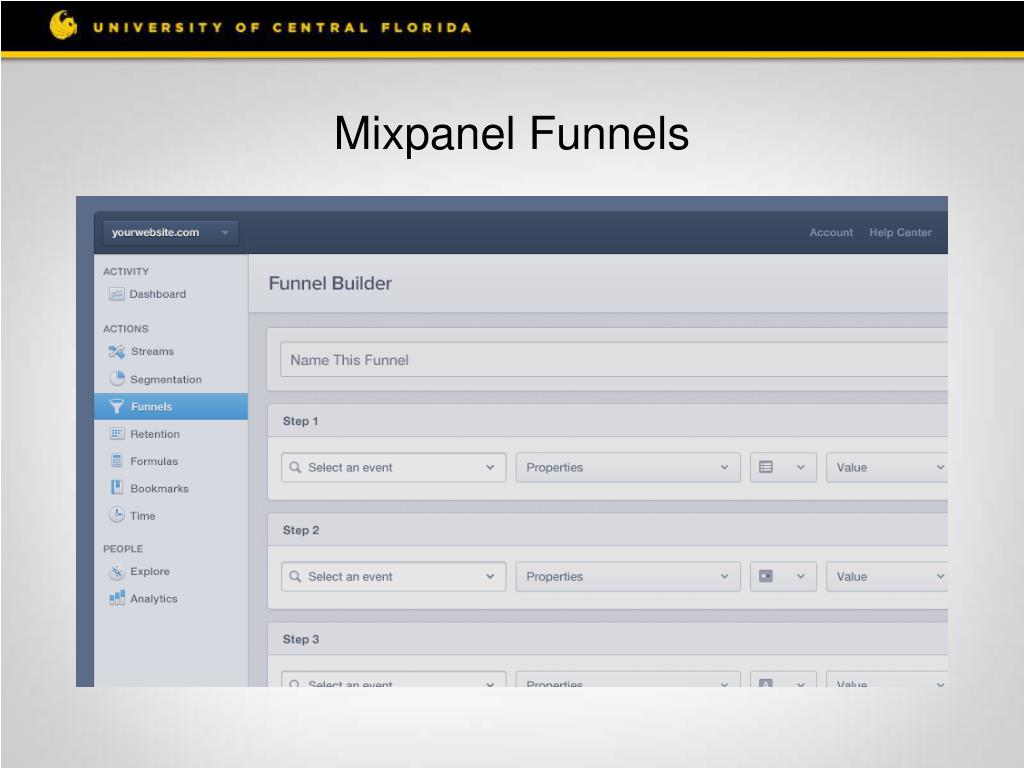Screen dimensions: 1024x768
Task: Click the Bookmarks icon
Action: [x=117, y=488]
